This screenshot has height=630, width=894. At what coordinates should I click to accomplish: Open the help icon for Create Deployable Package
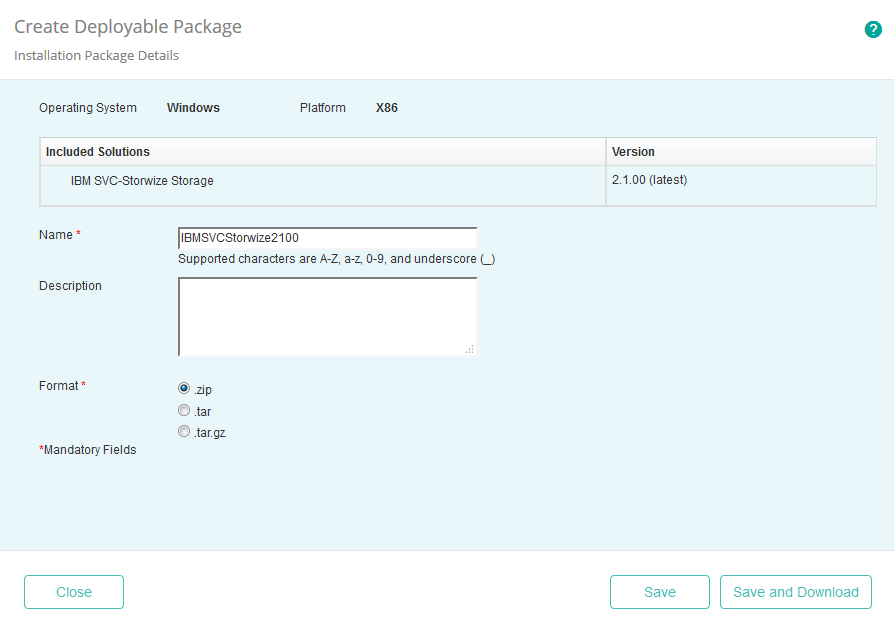click(x=872, y=30)
